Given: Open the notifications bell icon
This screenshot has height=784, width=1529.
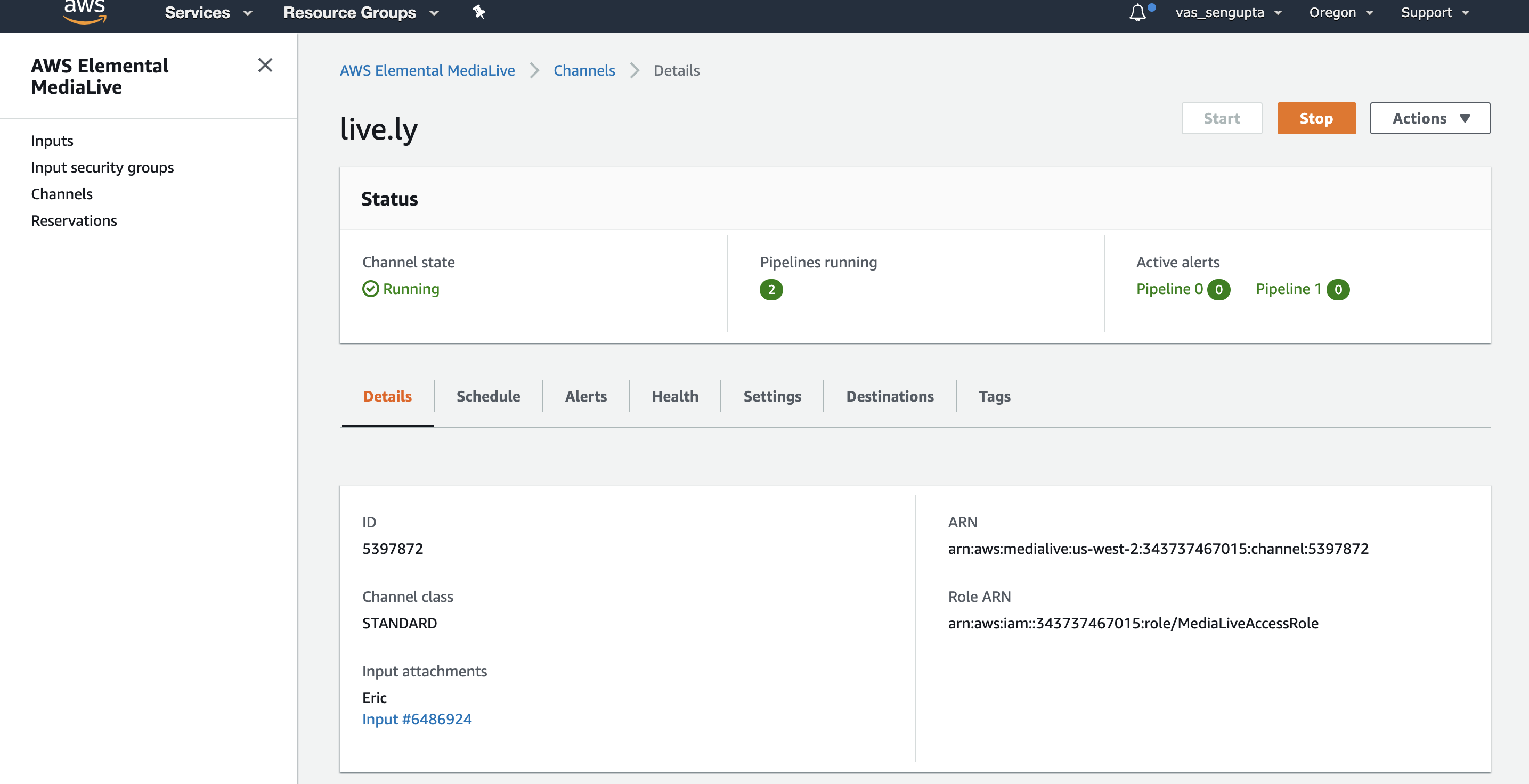Looking at the screenshot, I should click(1137, 12).
